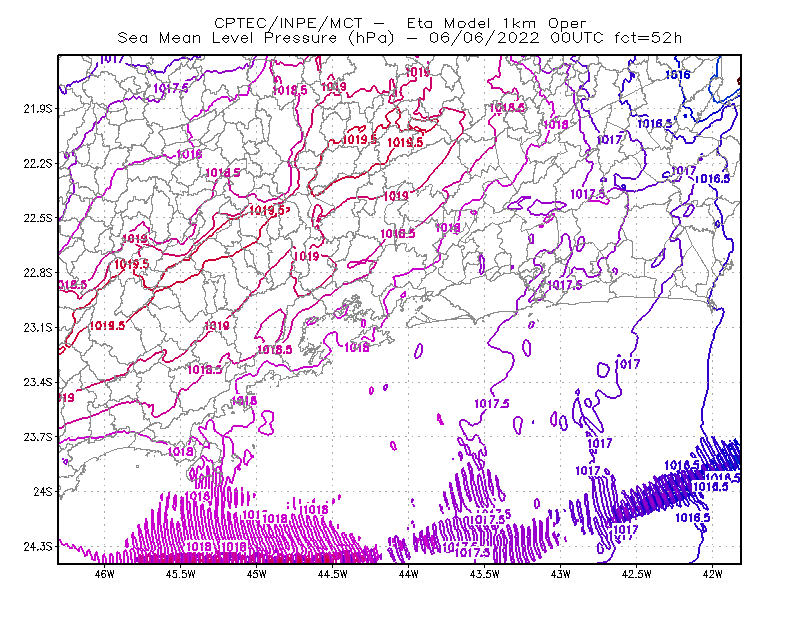Screen dimensions: 800x618
Task: Select the 45.5W longitude tick label
Action: coord(181,574)
